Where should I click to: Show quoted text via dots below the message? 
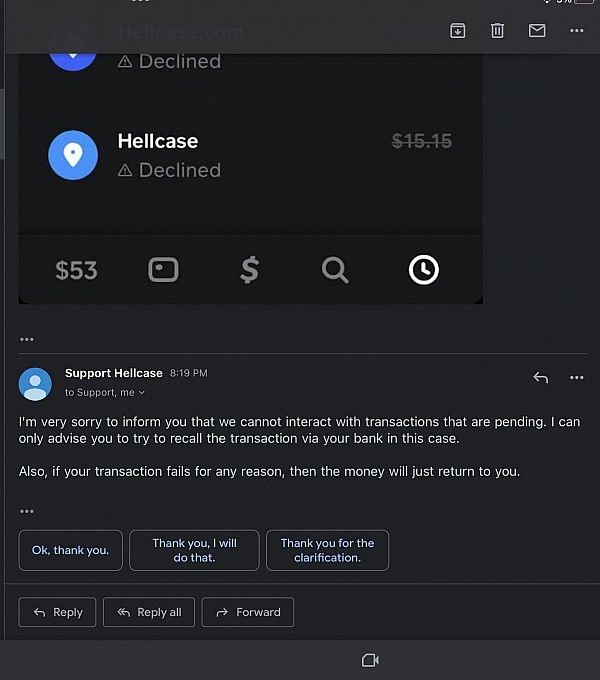point(27,511)
